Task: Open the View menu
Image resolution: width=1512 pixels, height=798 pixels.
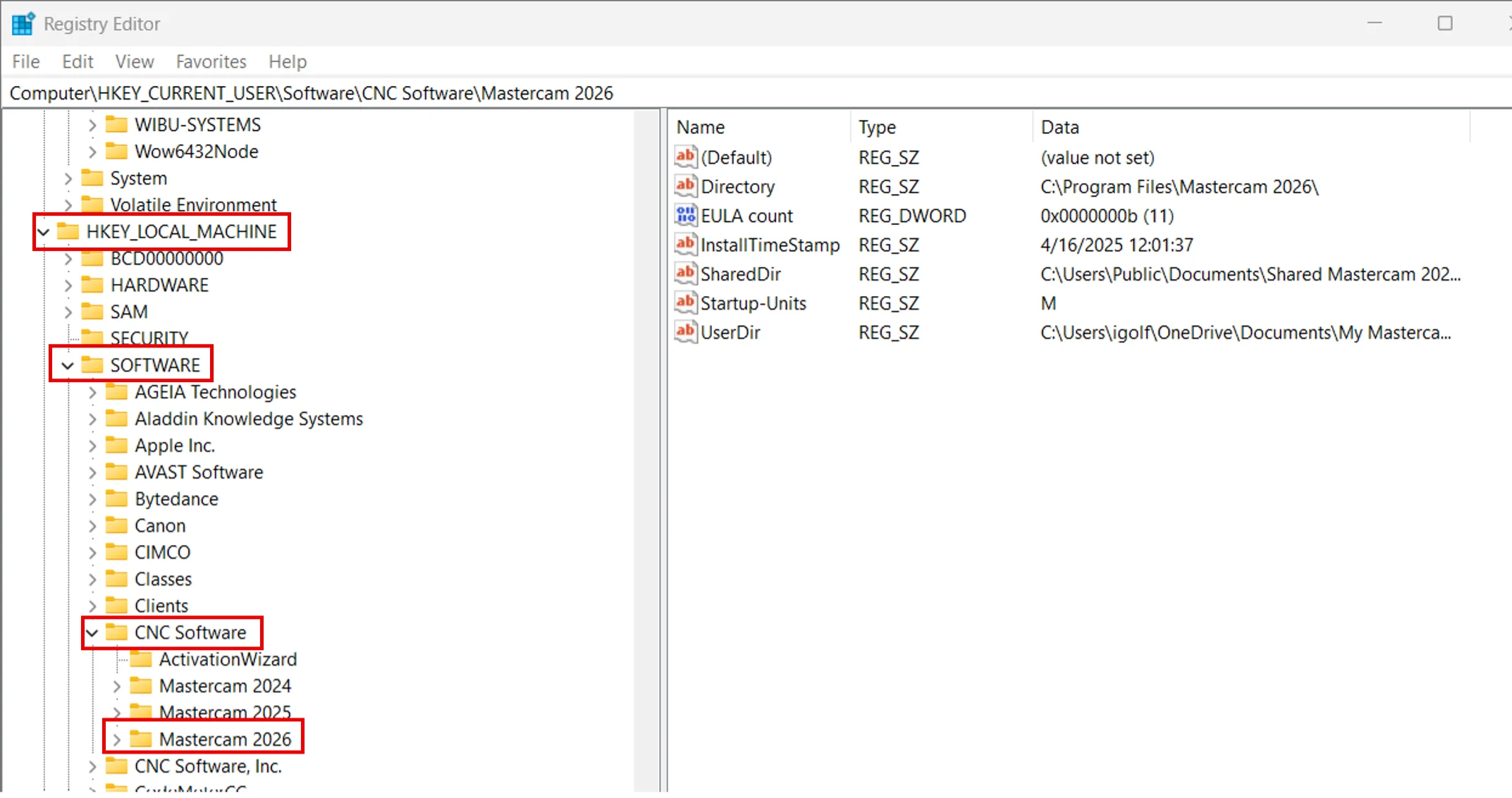Action: point(135,62)
